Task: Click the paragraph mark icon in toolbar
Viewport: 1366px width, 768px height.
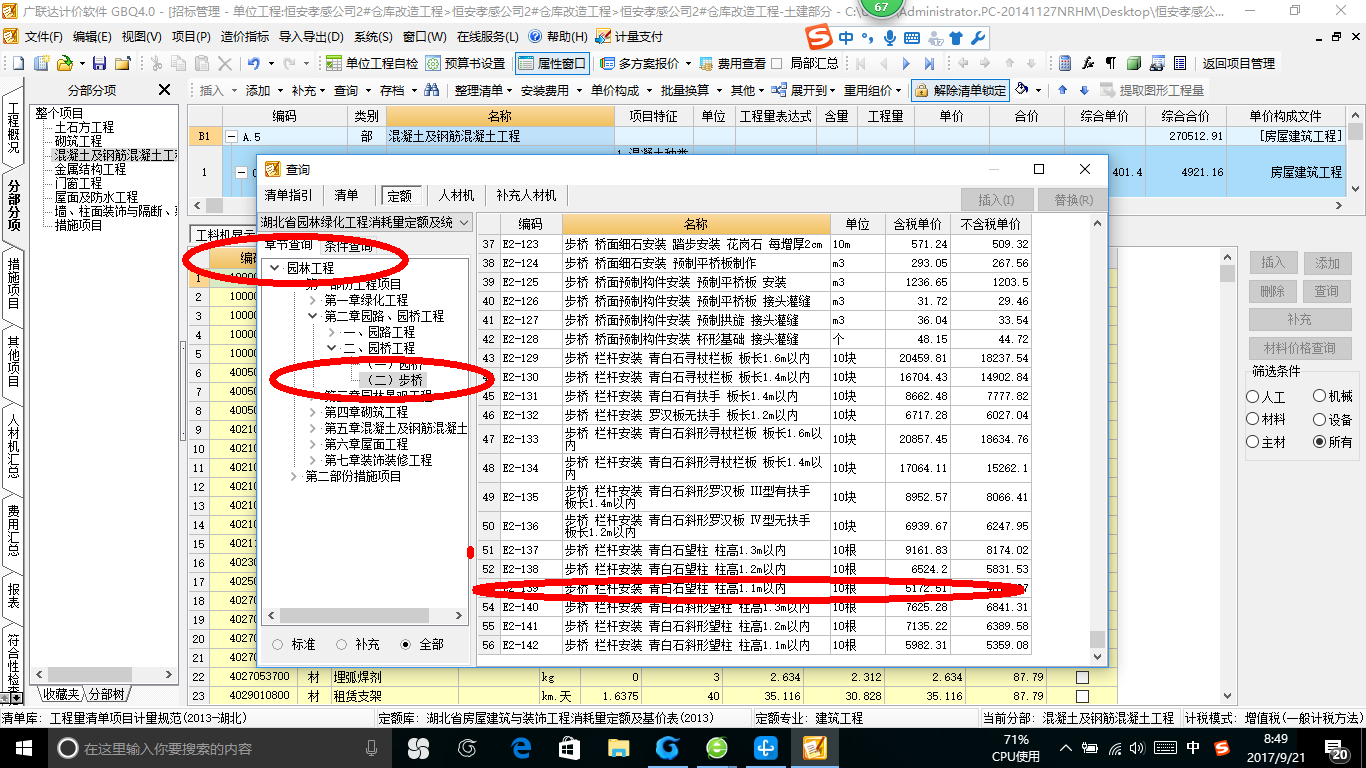Action: click(1109, 63)
